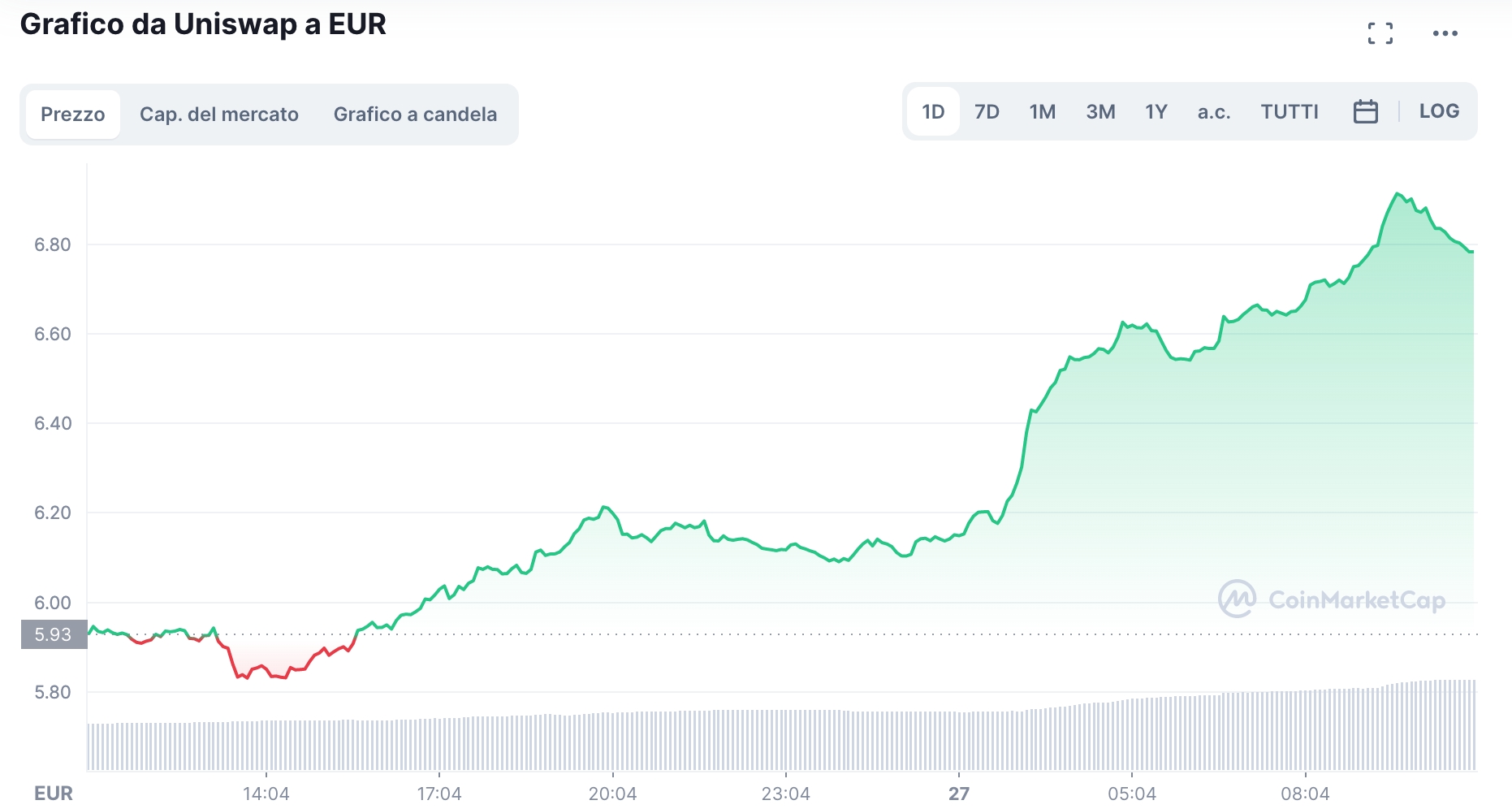Click the Grafico da Uniswap a EUR heading

pos(203,24)
